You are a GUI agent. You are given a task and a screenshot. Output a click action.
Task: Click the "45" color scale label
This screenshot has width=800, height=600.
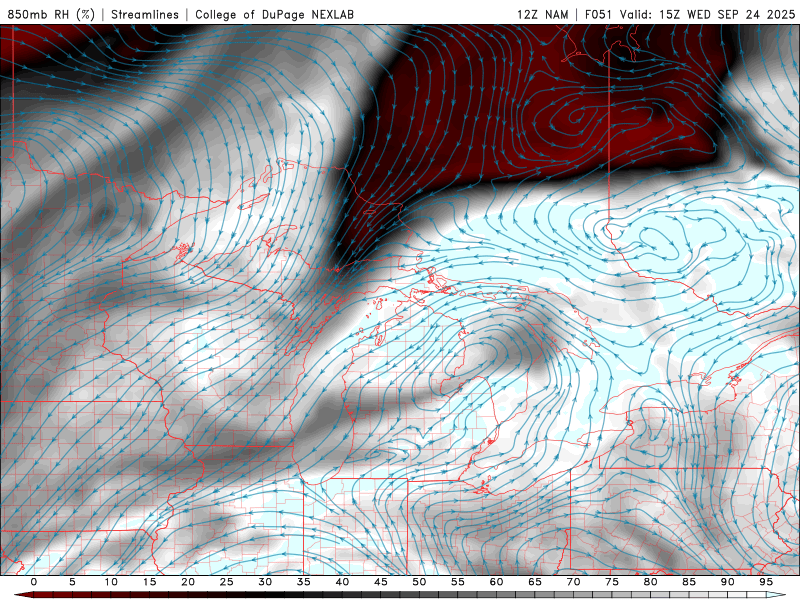click(x=381, y=582)
